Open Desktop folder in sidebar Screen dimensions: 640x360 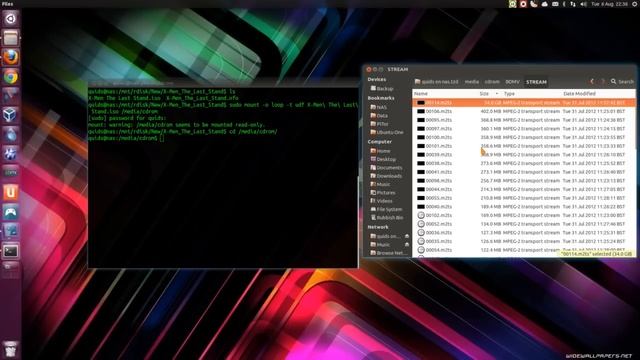point(383,159)
